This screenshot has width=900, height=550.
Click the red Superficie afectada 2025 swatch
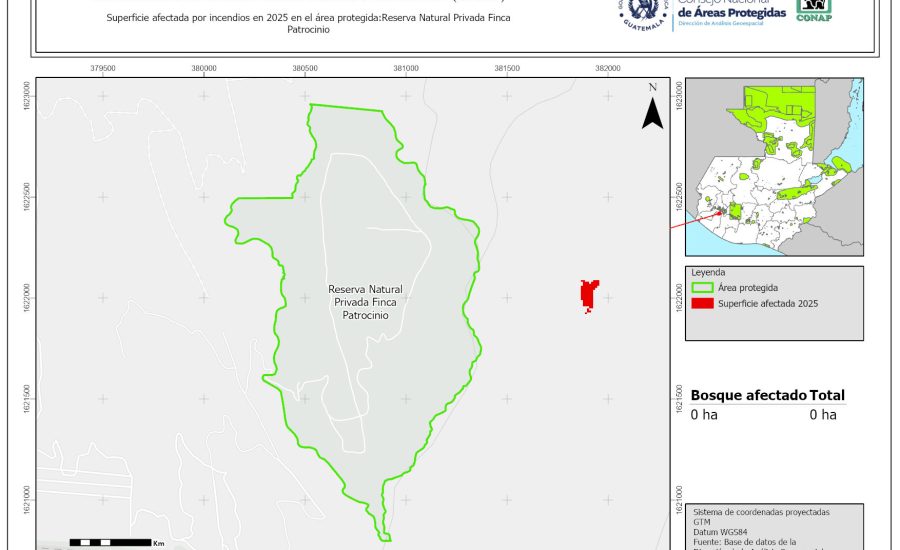pyautogui.click(x=702, y=303)
